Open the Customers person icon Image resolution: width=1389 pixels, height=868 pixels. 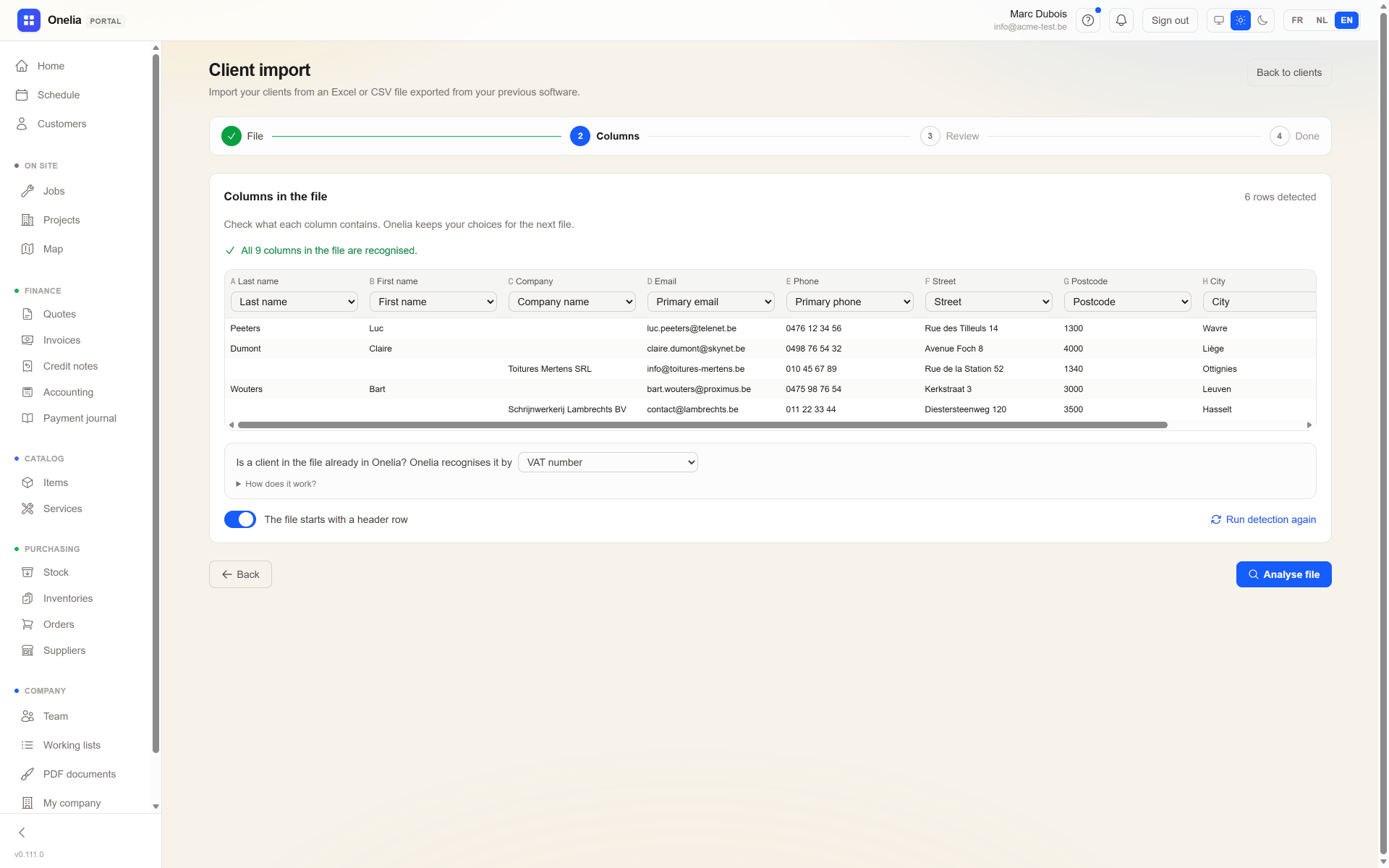[22, 124]
